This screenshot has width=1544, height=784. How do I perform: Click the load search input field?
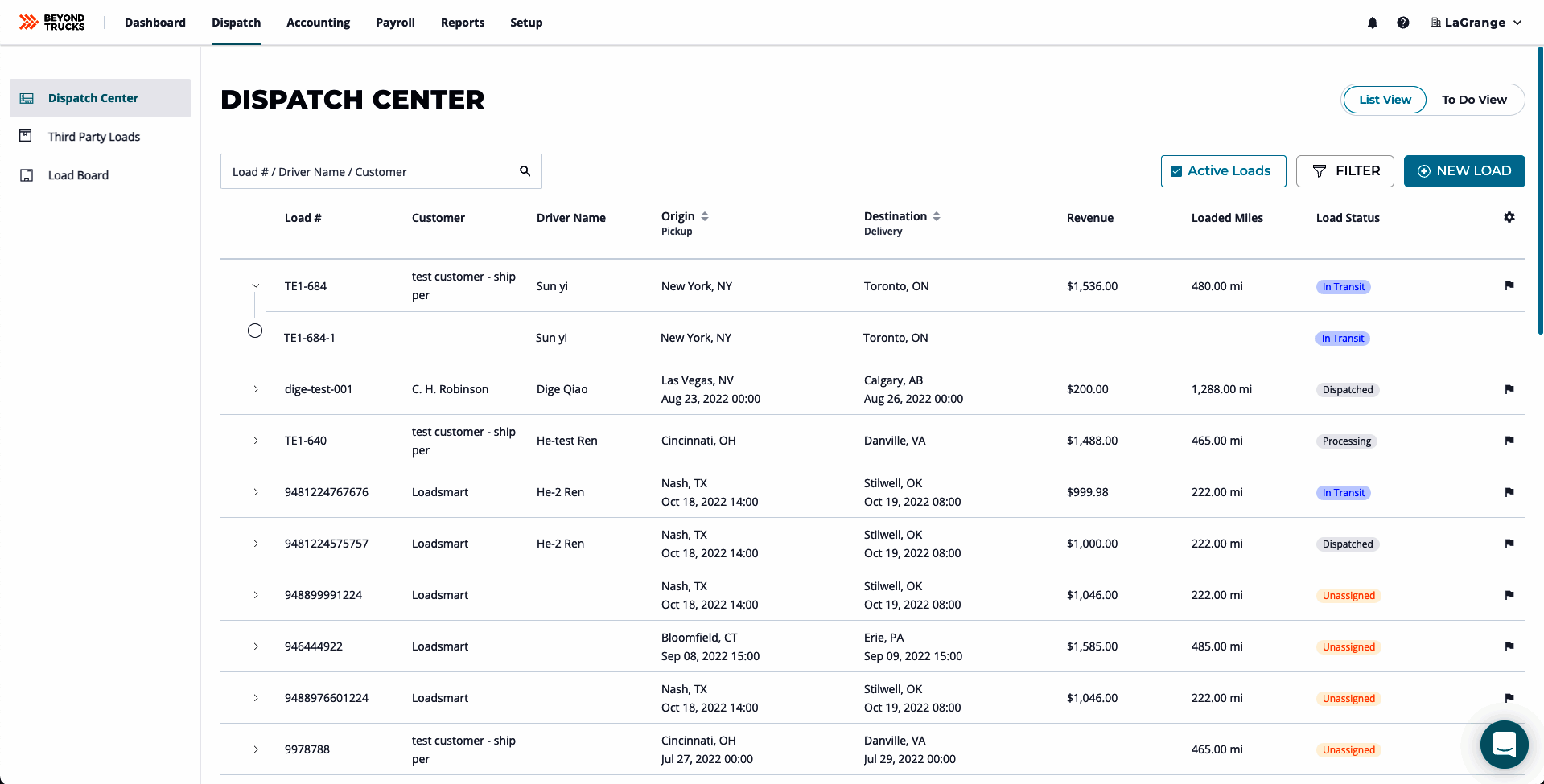pyautogui.click(x=370, y=172)
